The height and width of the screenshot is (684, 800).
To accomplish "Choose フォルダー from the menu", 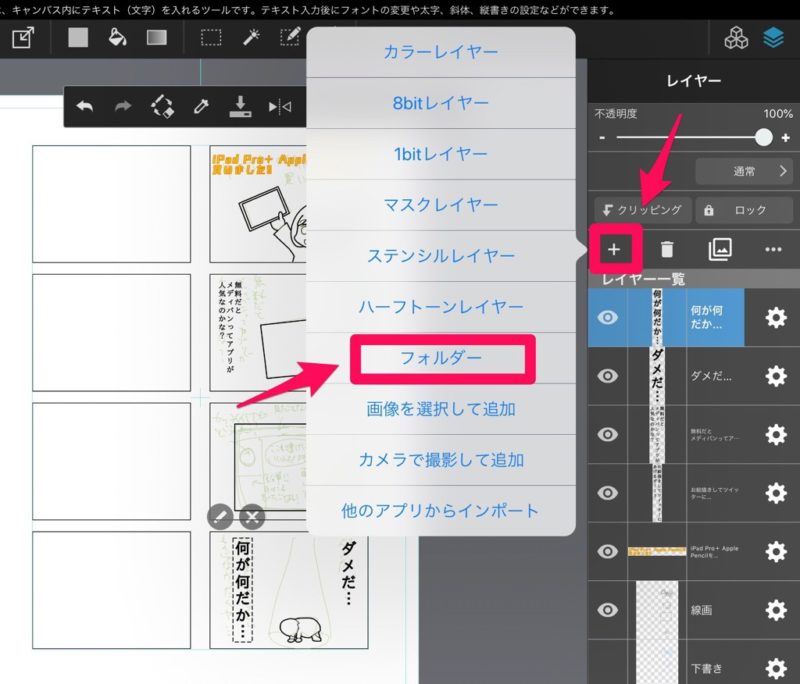I will point(441,358).
